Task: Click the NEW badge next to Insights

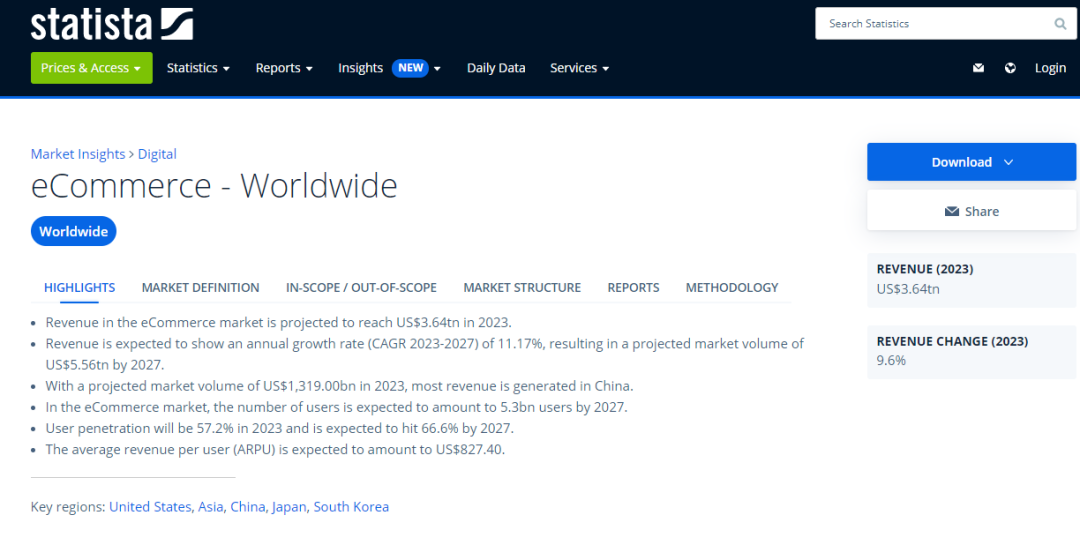Action: (411, 68)
